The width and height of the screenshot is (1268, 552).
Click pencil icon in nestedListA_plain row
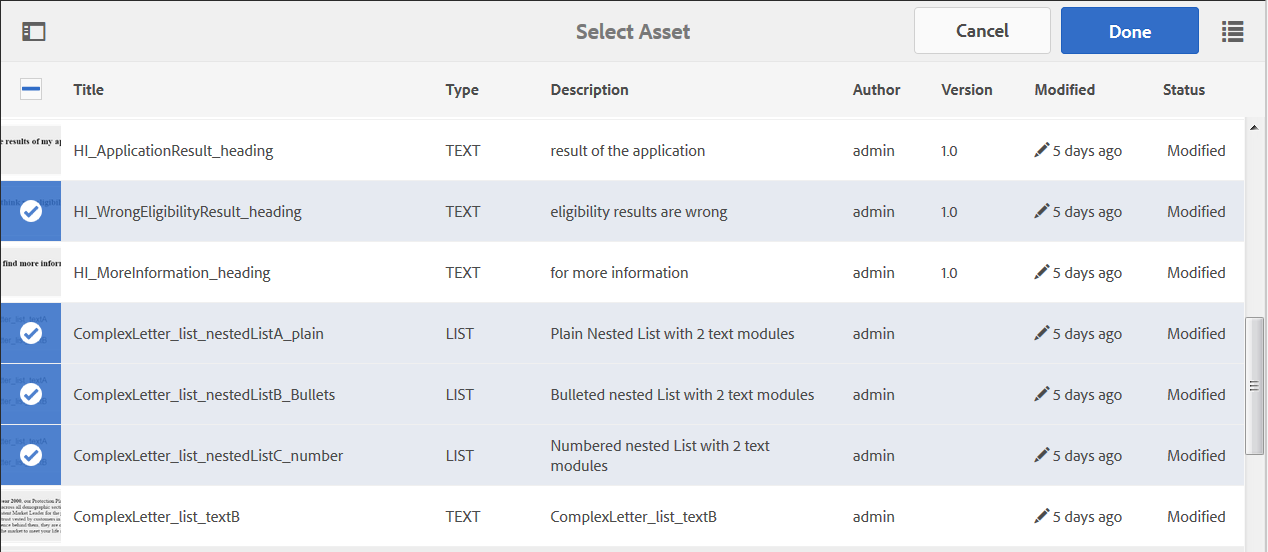click(x=1042, y=334)
